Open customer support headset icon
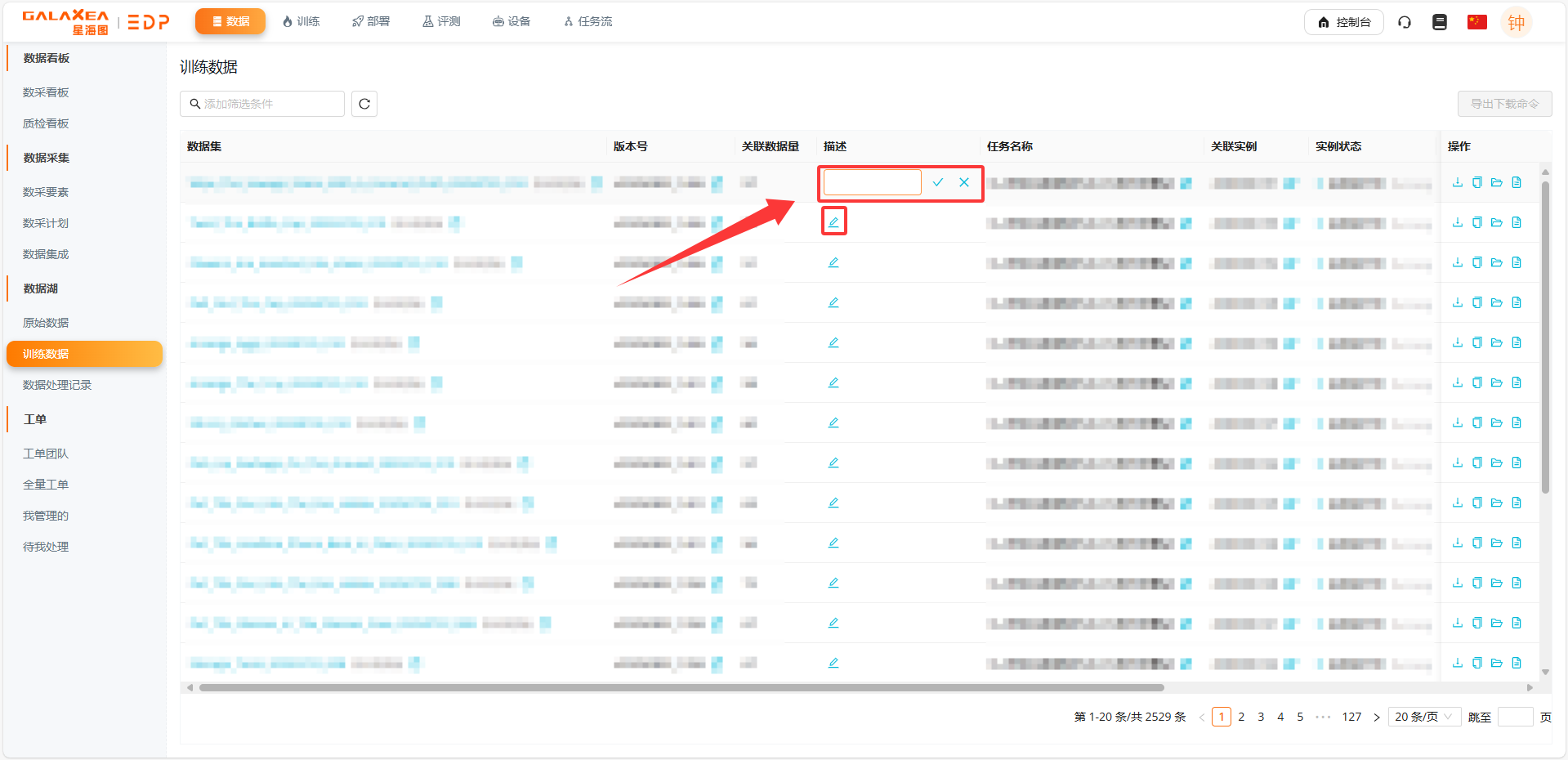The width and height of the screenshot is (1568, 760). (1405, 22)
